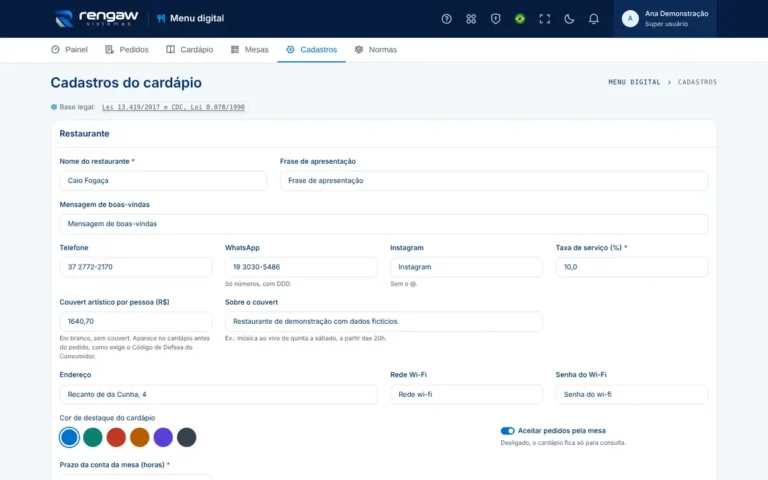
Task: Open the Lei 13.419/2017 legal basis link
Action: pyautogui.click(x=173, y=107)
